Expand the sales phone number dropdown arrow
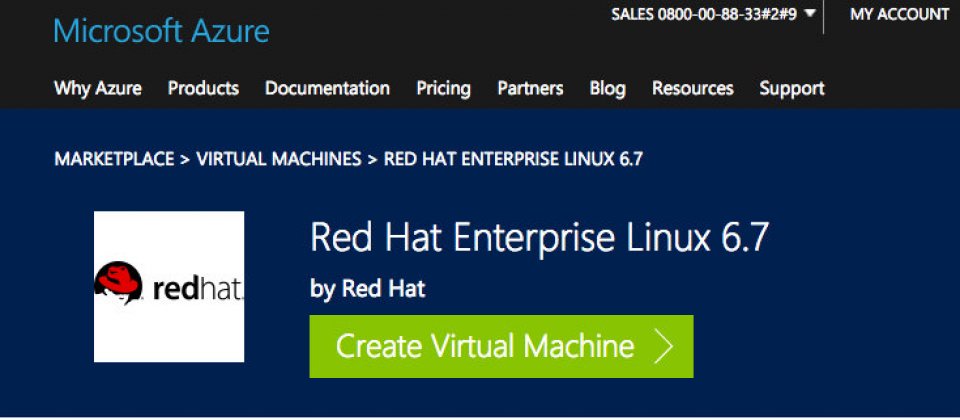The image size is (960, 420). click(810, 13)
